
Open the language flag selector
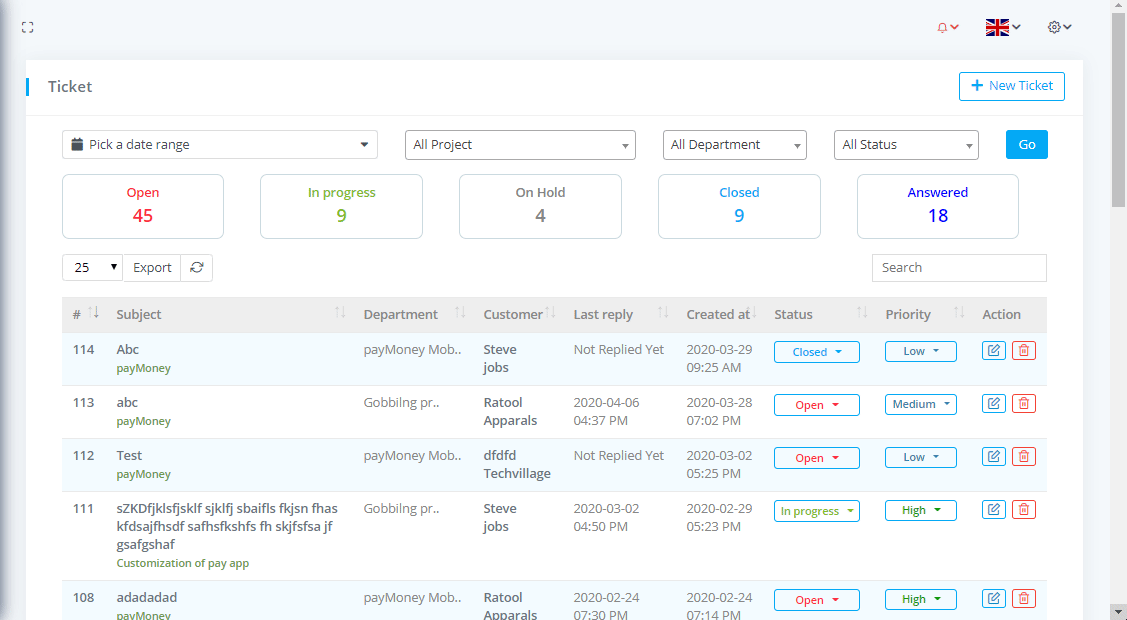(1002, 28)
